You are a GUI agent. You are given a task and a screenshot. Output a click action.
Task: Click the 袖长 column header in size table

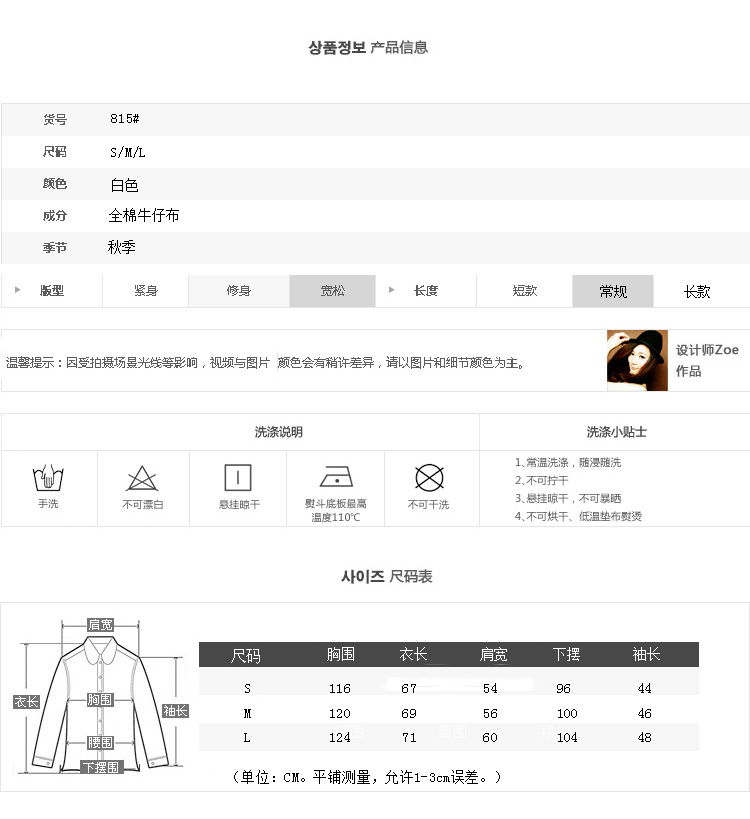(x=647, y=654)
